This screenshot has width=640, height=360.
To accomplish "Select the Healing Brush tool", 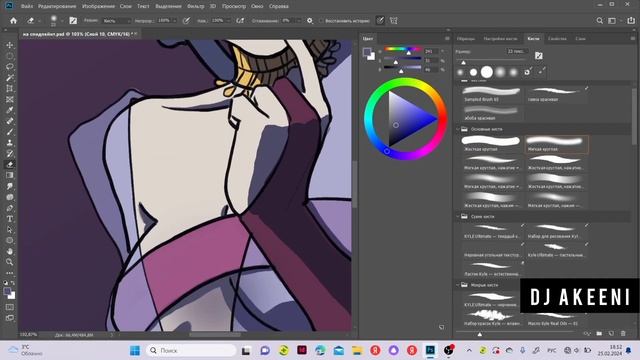I will point(10,121).
